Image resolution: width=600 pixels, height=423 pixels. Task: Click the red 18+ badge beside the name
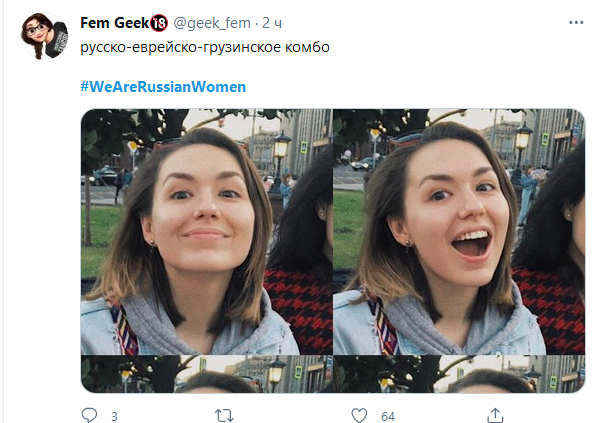(157, 23)
